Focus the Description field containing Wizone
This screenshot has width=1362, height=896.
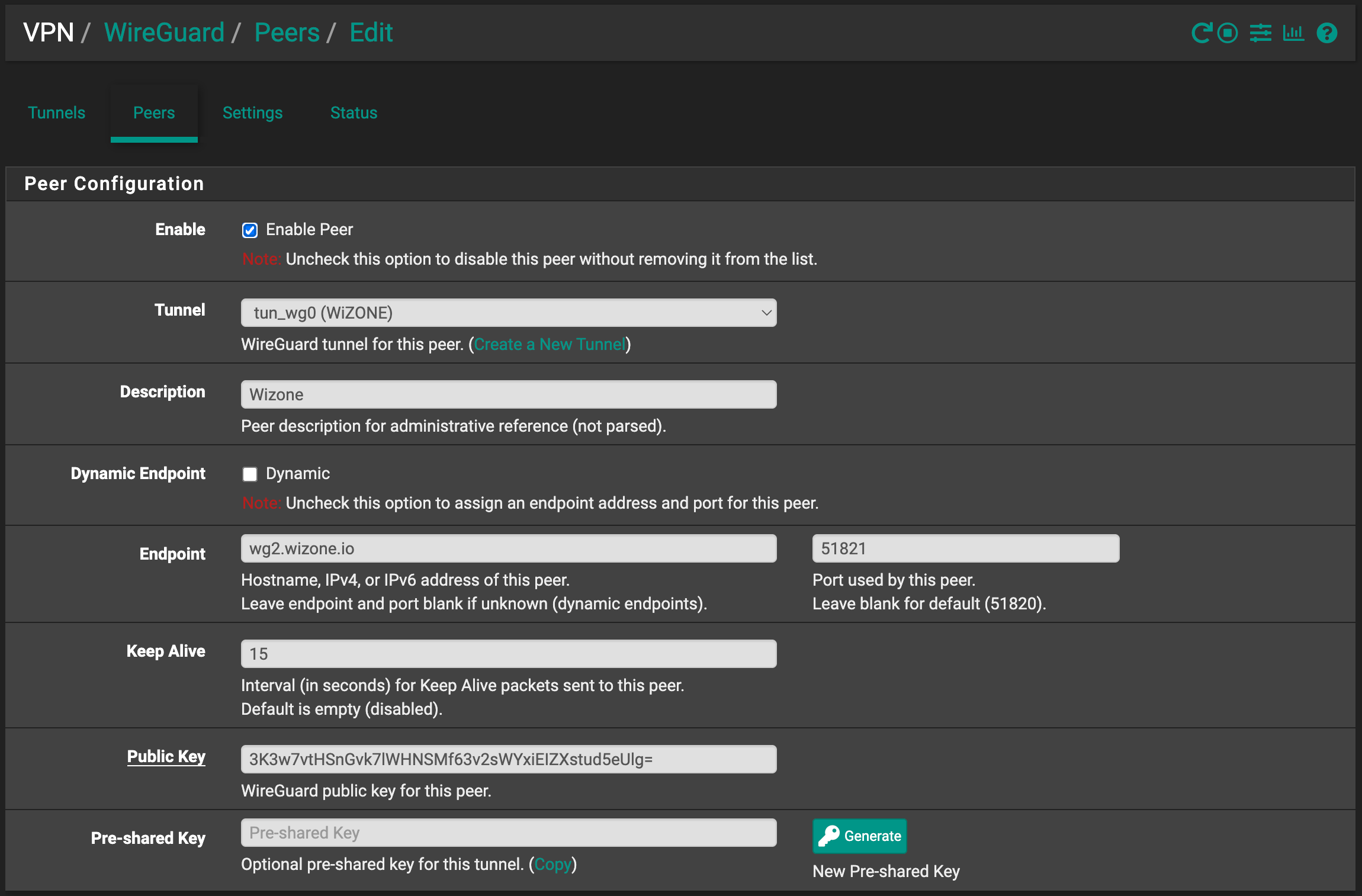509,394
